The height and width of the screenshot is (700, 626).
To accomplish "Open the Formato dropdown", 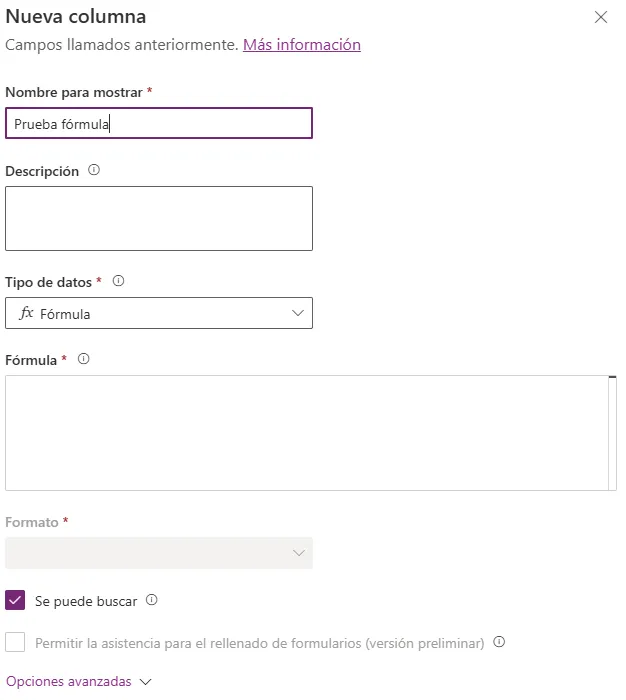I will [x=159, y=553].
